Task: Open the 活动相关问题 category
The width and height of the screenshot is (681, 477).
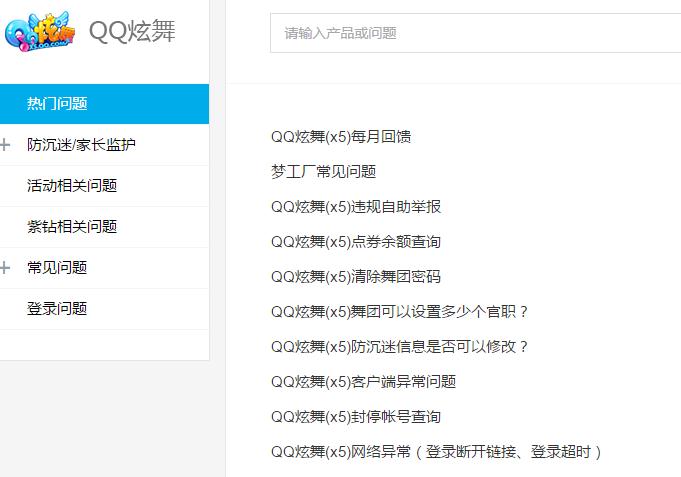Action: click(72, 186)
